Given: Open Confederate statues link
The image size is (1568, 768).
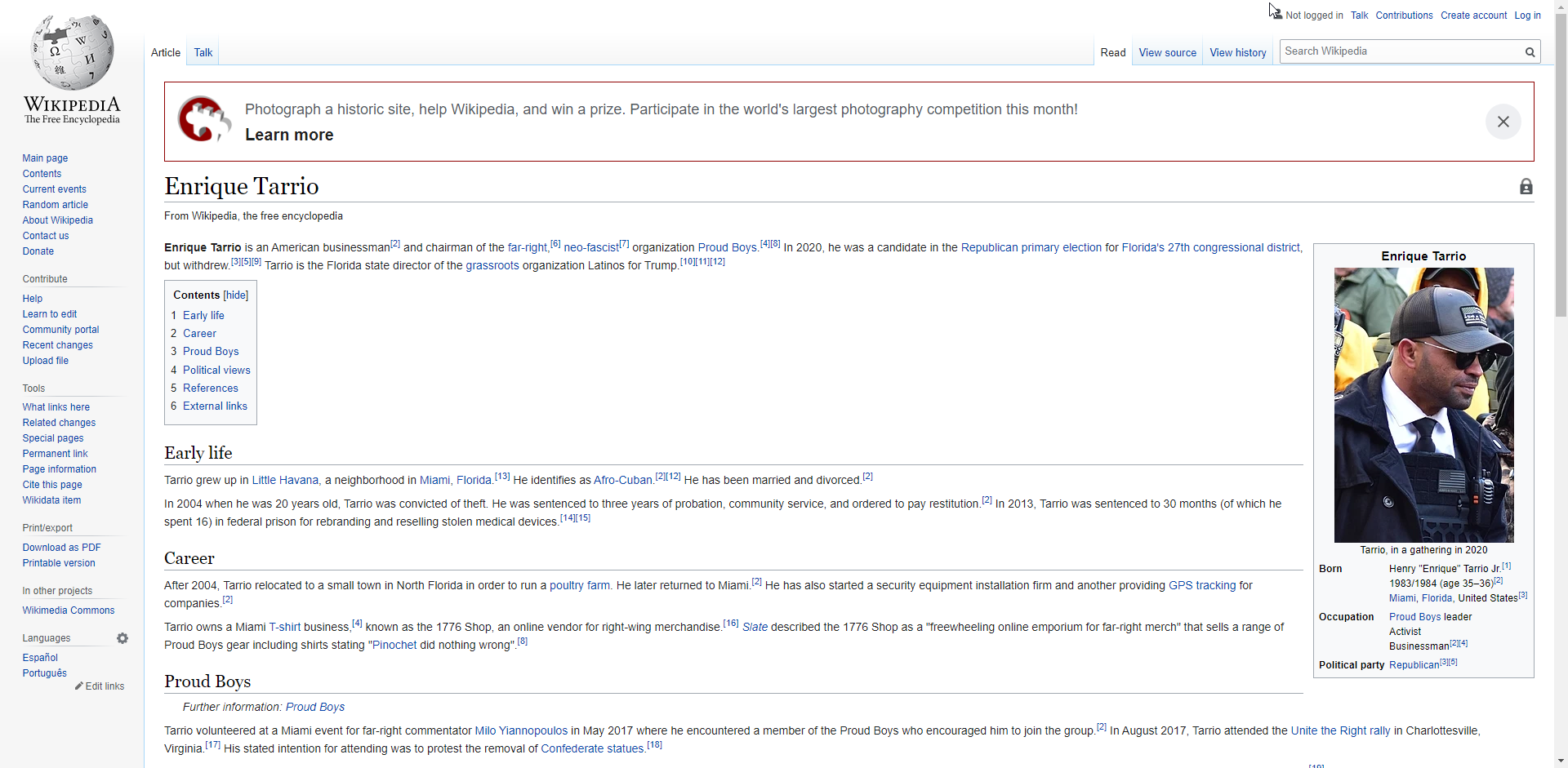Looking at the screenshot, I should coord(592,748).
